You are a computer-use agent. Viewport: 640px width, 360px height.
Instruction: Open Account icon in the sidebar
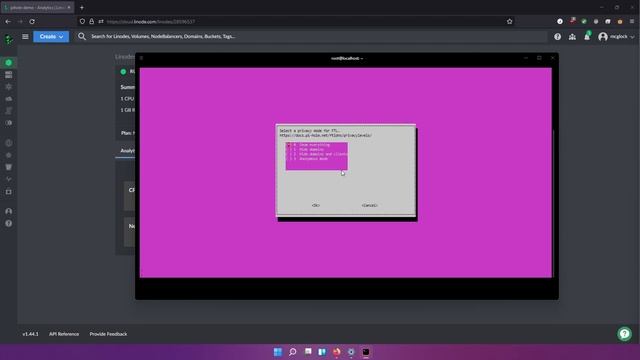tap(9, 211)
